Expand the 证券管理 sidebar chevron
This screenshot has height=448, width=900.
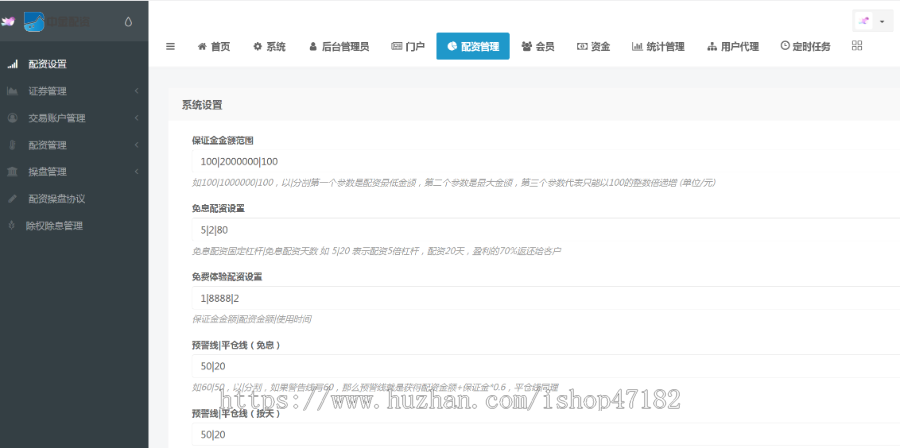coord(137,91)
